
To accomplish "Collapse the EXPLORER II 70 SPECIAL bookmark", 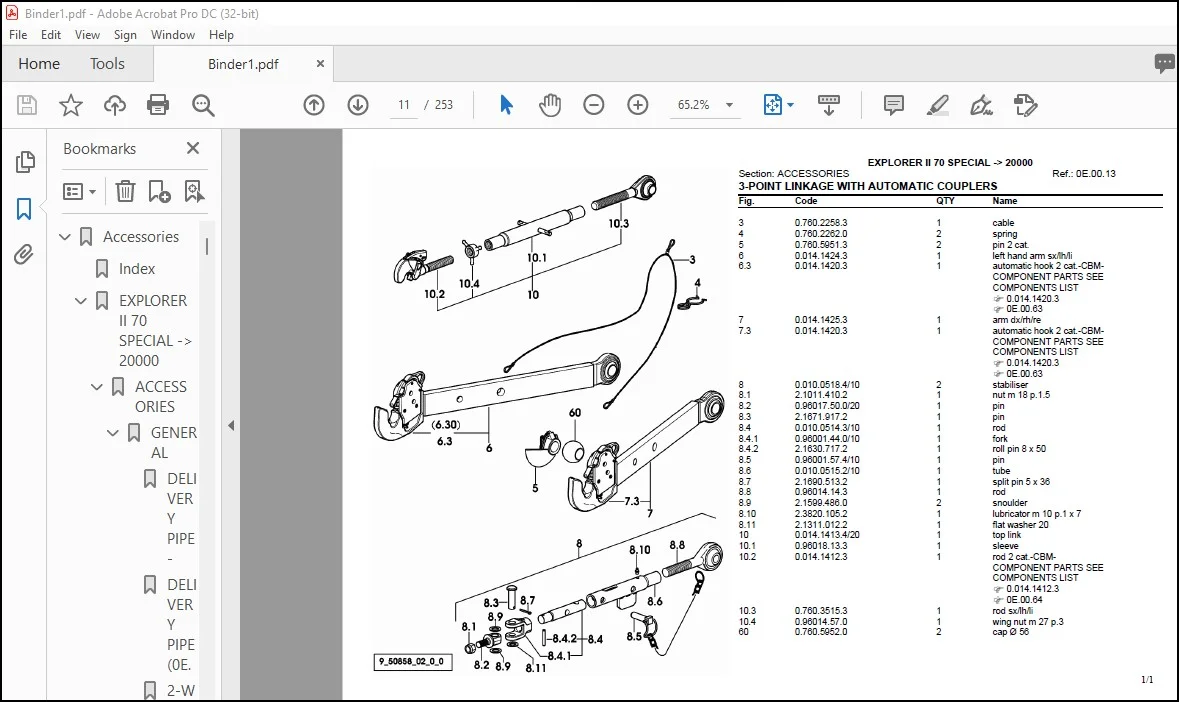I will pyautogui.click(x=80, y=301).
